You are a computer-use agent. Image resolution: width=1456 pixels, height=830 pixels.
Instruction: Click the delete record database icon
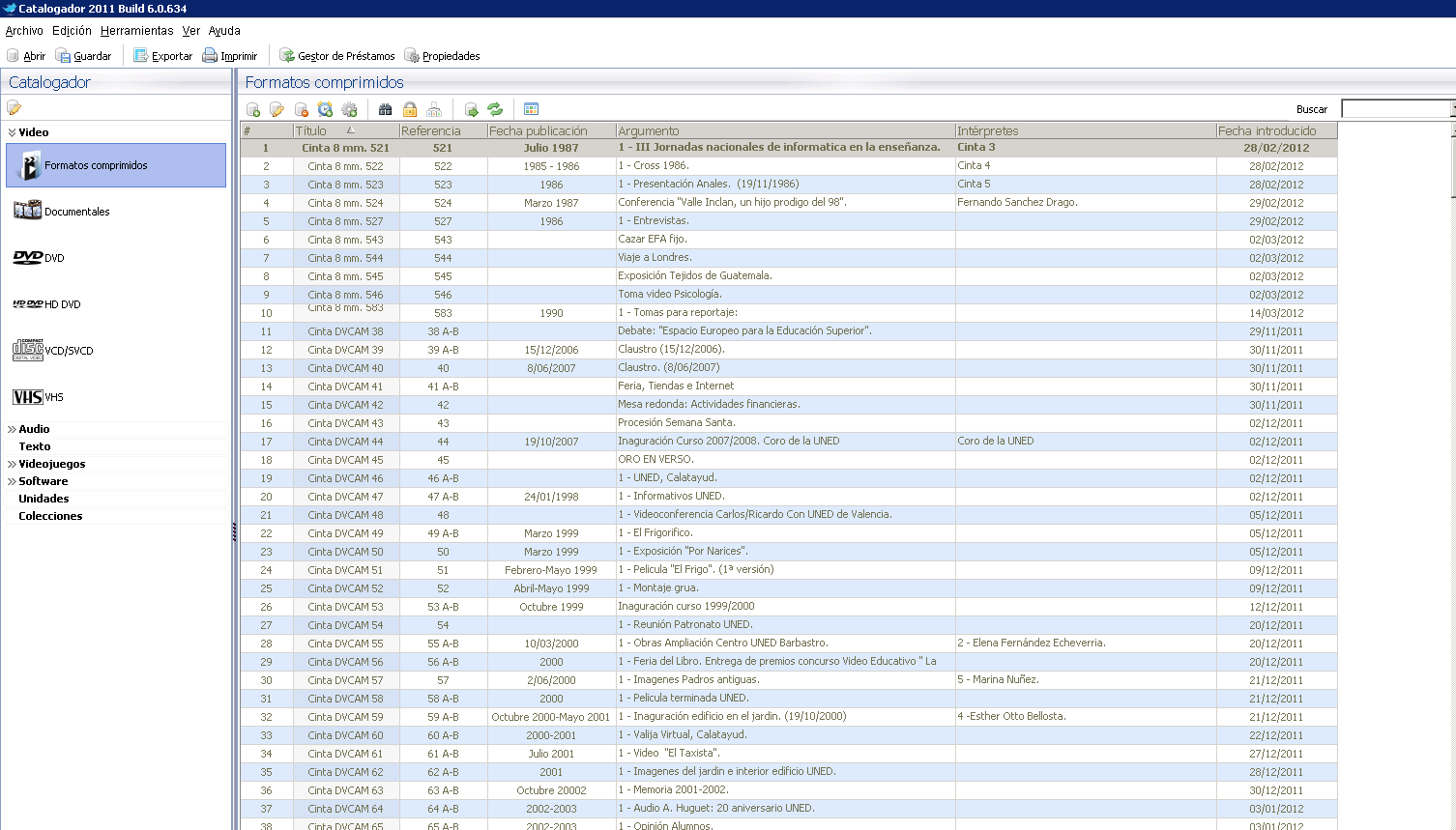click(x=302, y=110)
